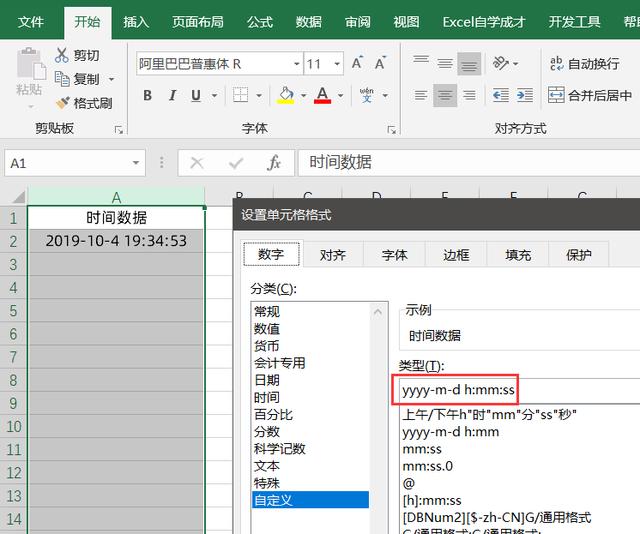Expand font color dropdown arrow

[340, 96]
